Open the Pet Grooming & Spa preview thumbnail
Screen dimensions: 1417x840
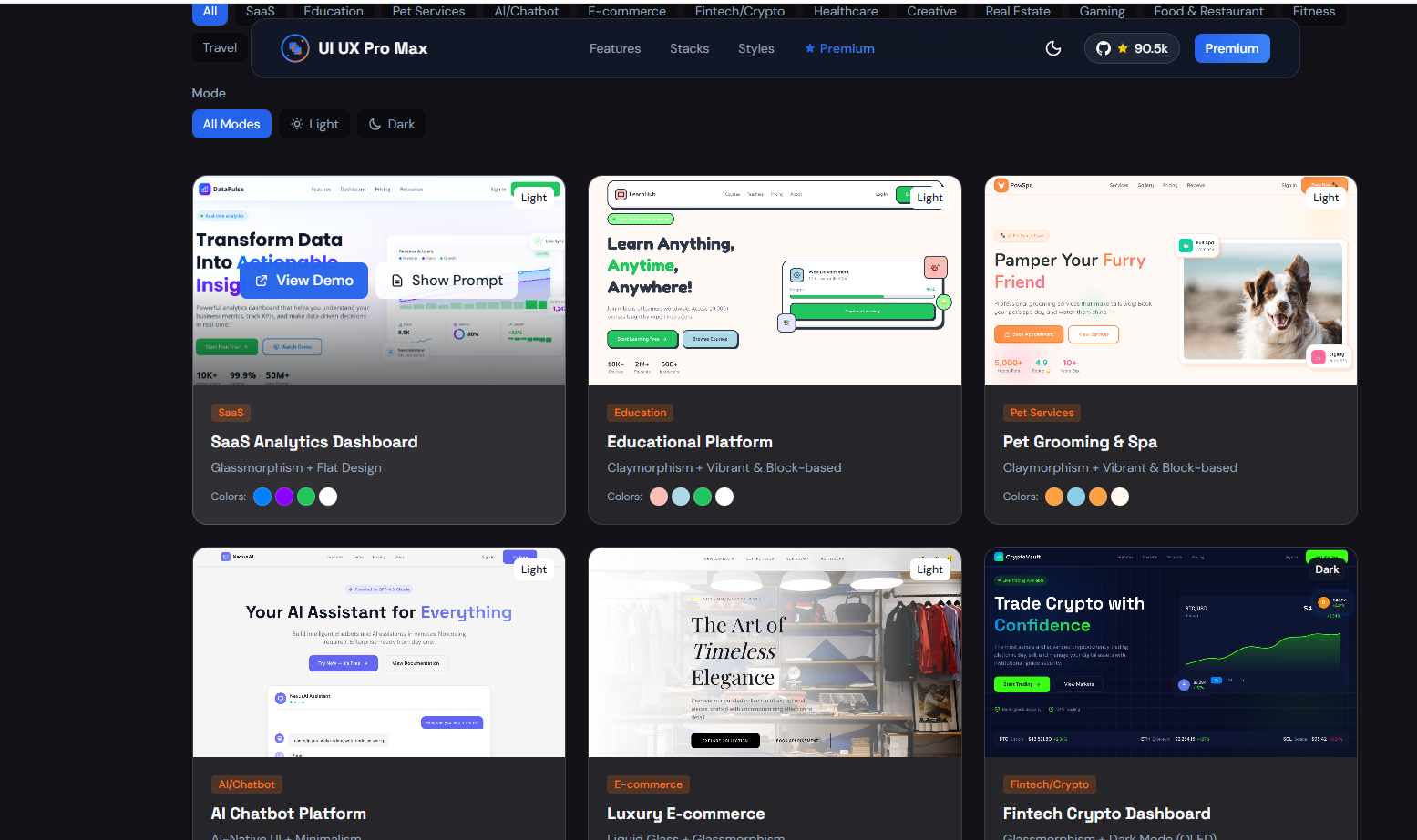(1171, 281)
